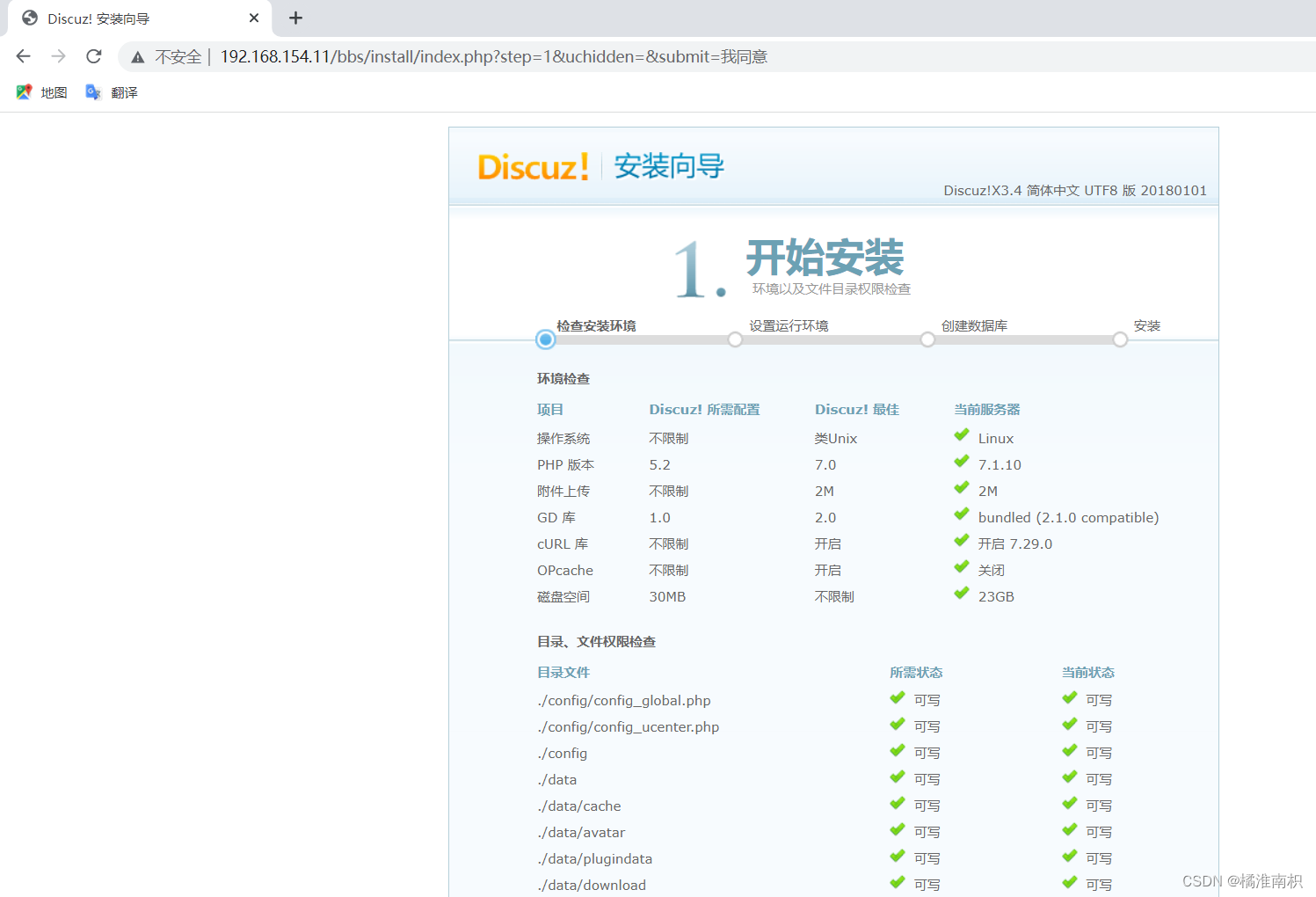Click the green check next to 23GB
The height and width of the screenshot is (897, 1316).
coord(962,593)
